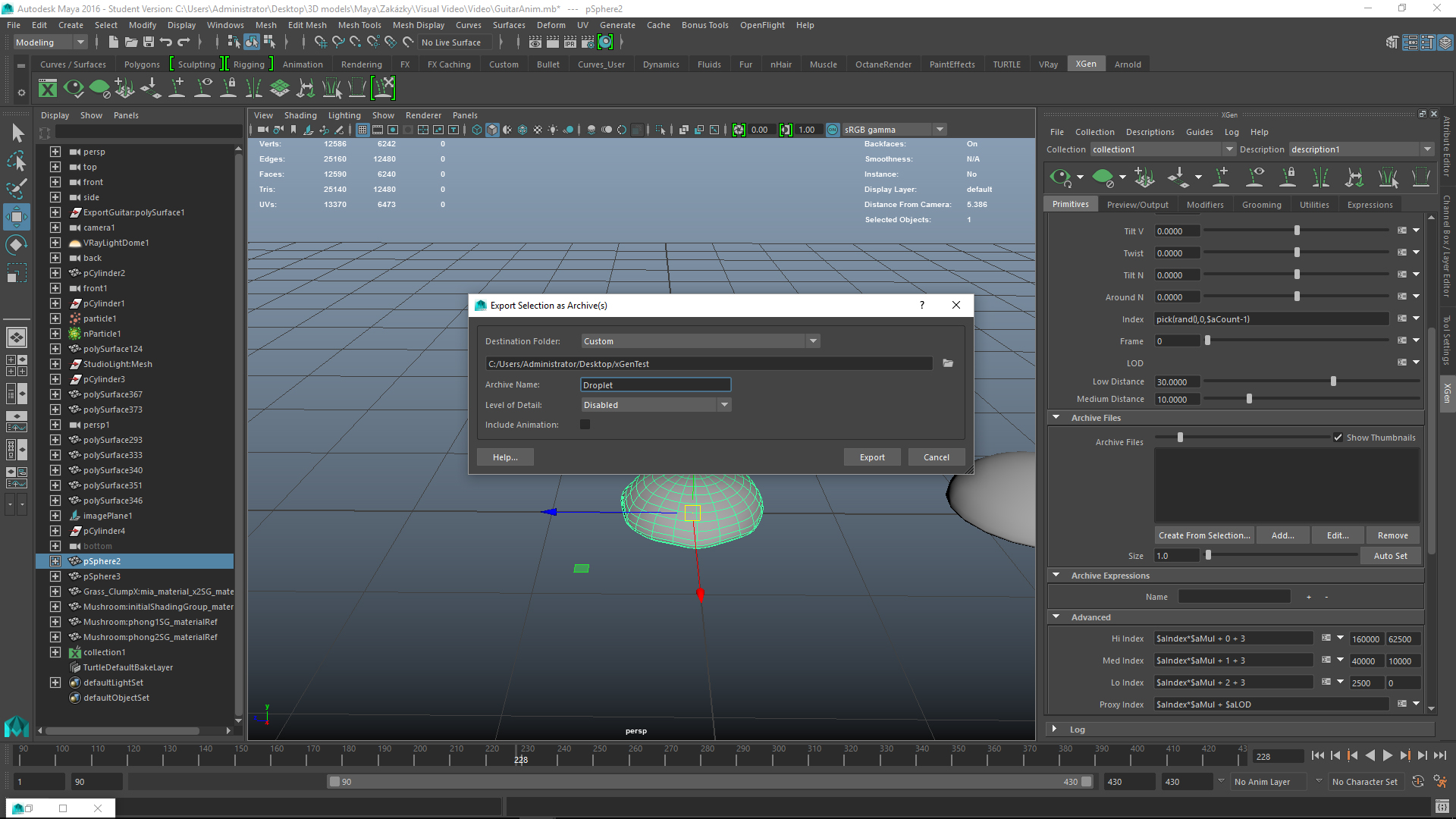Select the Rotate tool in toolbox
Viewport: 1456px width, 819px height.
tap(17, 244)
